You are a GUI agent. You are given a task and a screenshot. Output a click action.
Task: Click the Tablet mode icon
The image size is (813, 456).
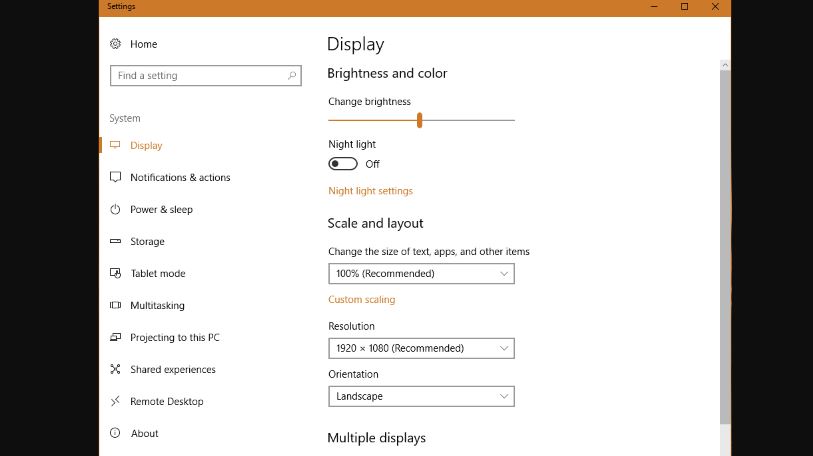tap(115, 273)
